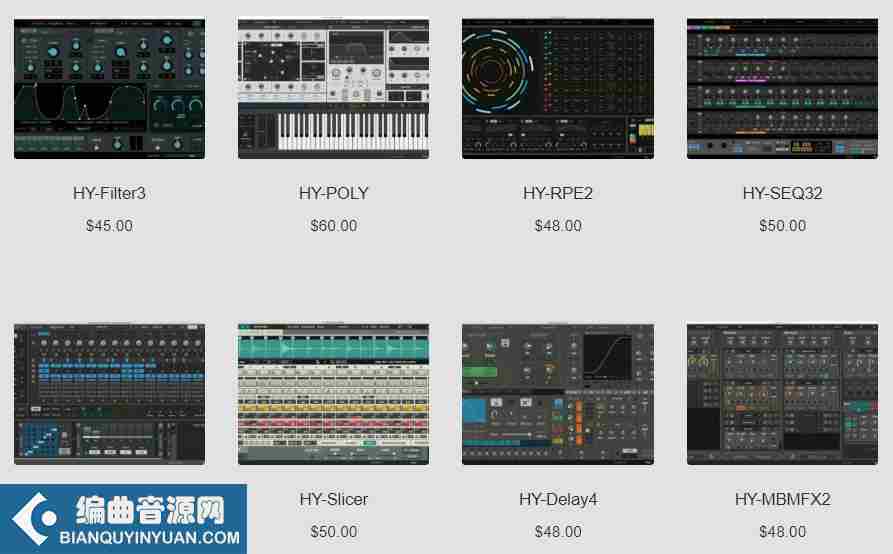Open the HY-Filter3 product thumbnail
This screenshot has height=554, width=893.
click(109, 89)
